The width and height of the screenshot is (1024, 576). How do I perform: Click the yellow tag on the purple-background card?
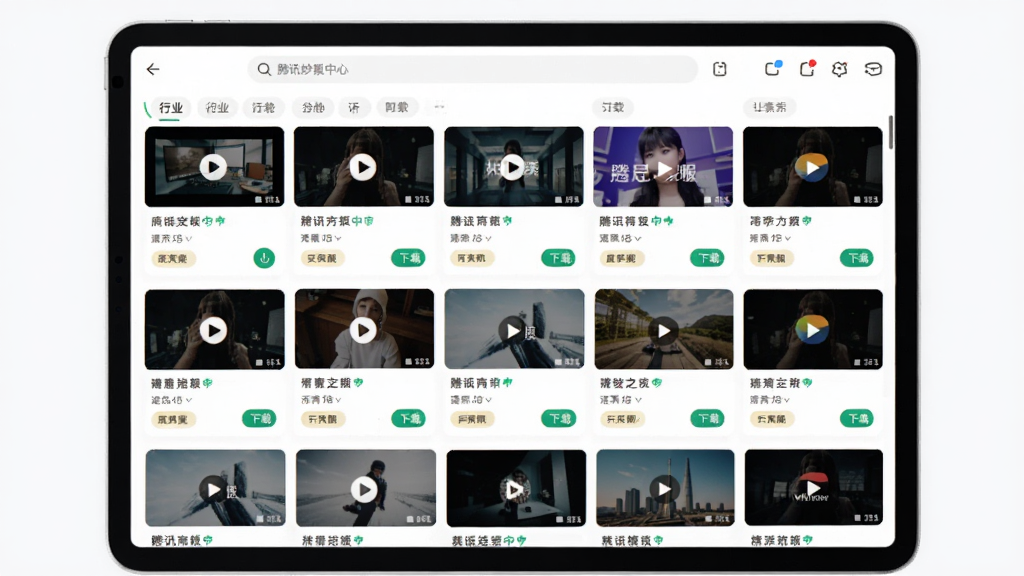tap(621, 258)
